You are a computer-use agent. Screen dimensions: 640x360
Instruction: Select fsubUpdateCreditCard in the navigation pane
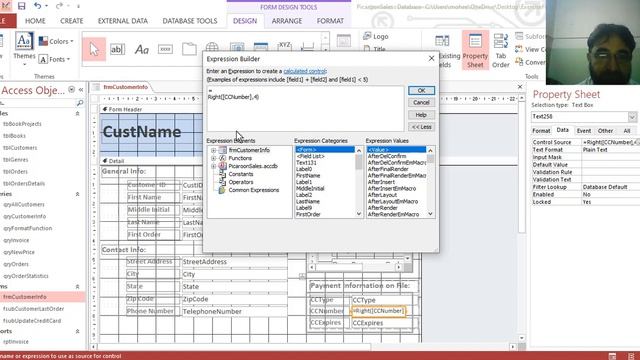click(x=32, y=321)
